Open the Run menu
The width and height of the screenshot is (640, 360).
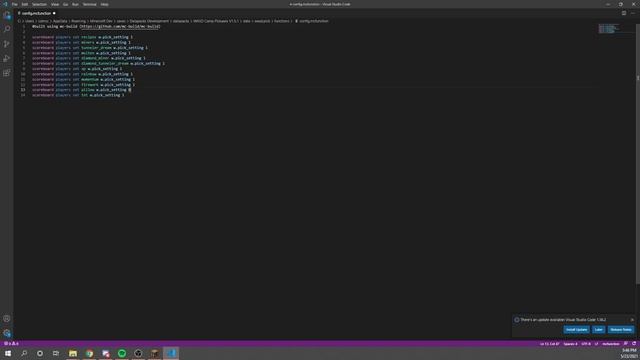(x=75, y=4)
